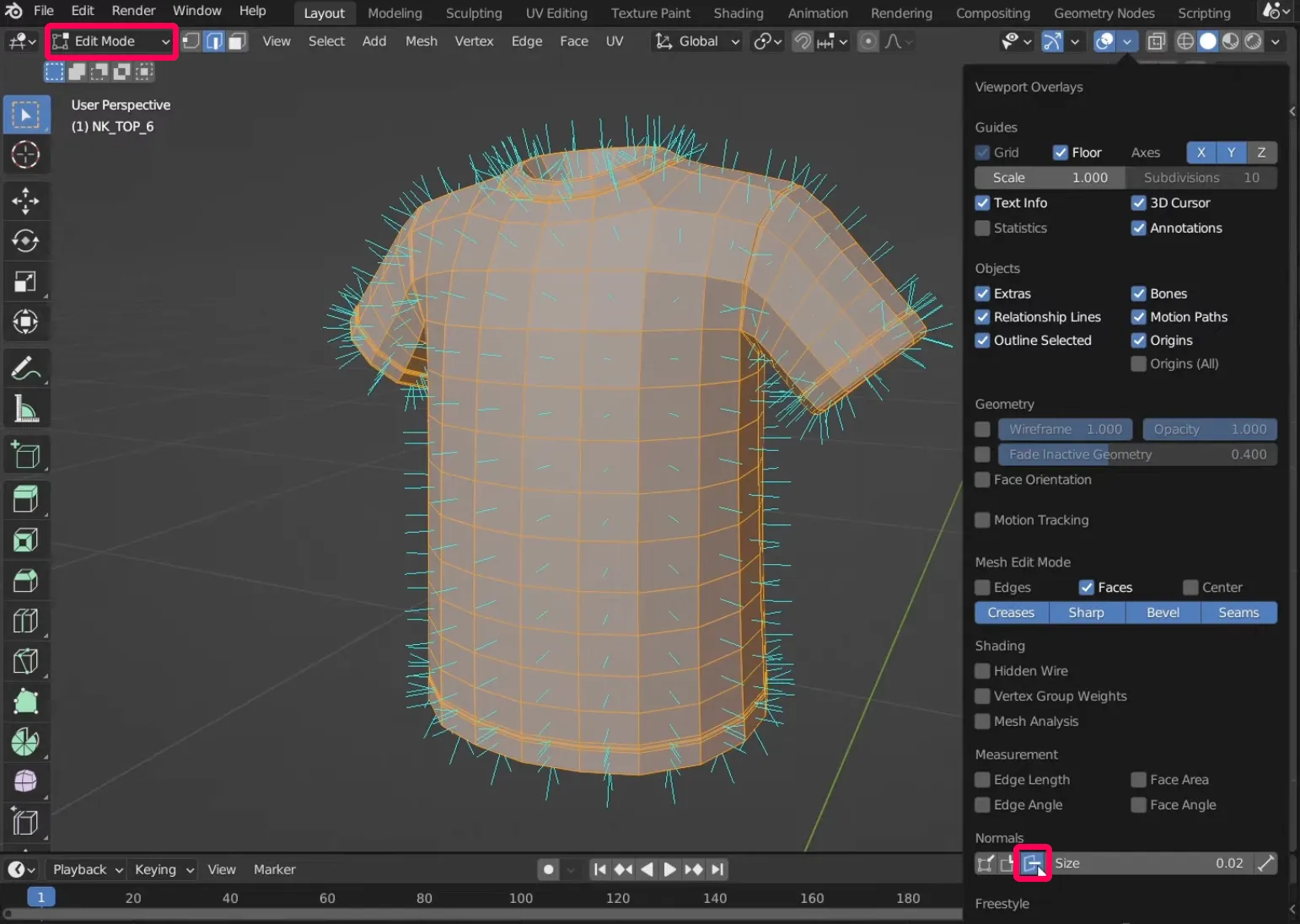This screenshot has height=924, width=1300.
Task: Select the Rotate tool
Action: pos(26,241)
